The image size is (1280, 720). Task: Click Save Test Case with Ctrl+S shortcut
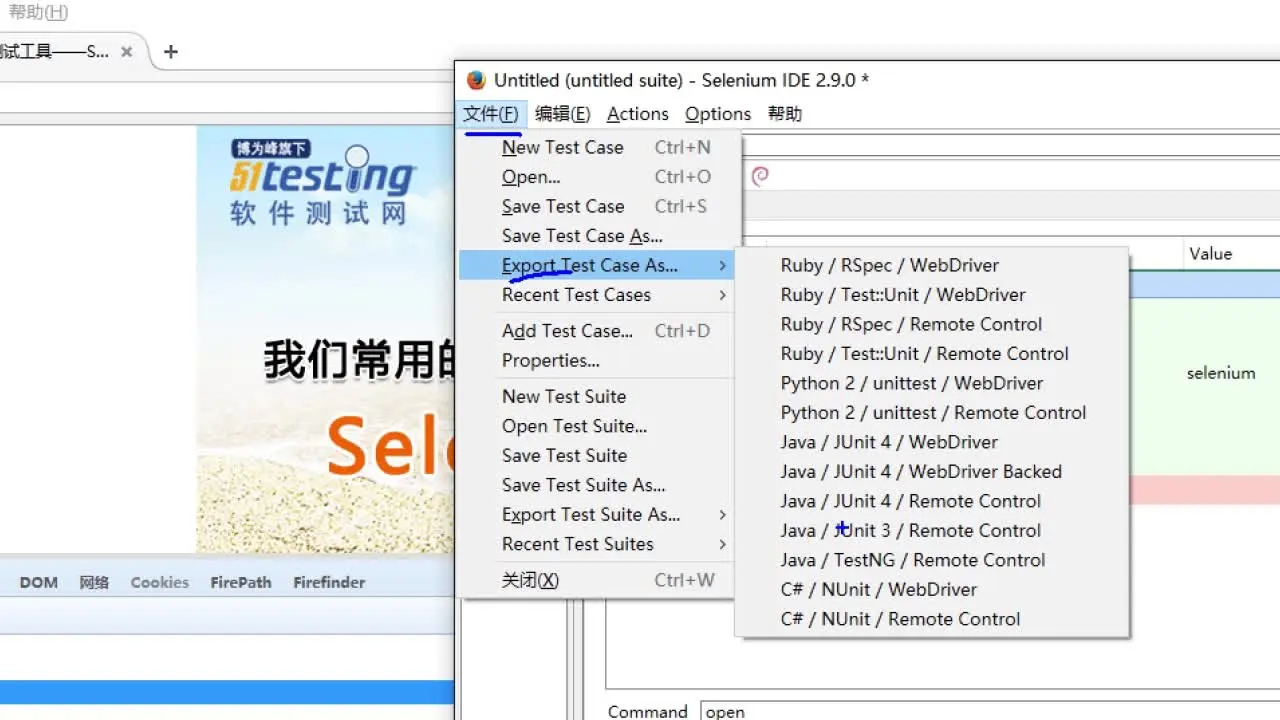click(598, 206)
